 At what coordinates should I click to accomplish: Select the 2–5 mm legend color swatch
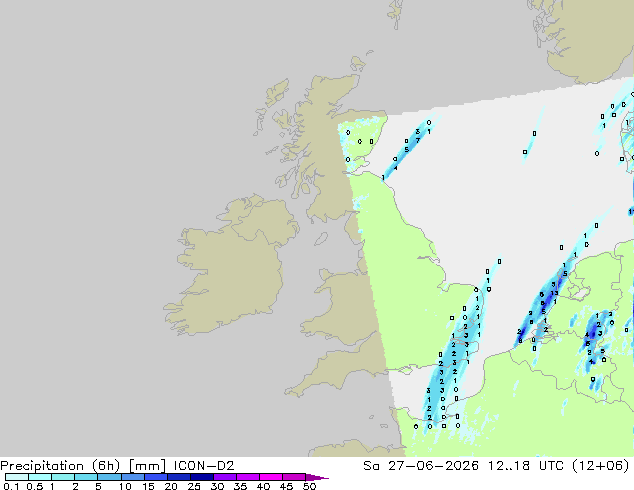click(x=86, y=477)
